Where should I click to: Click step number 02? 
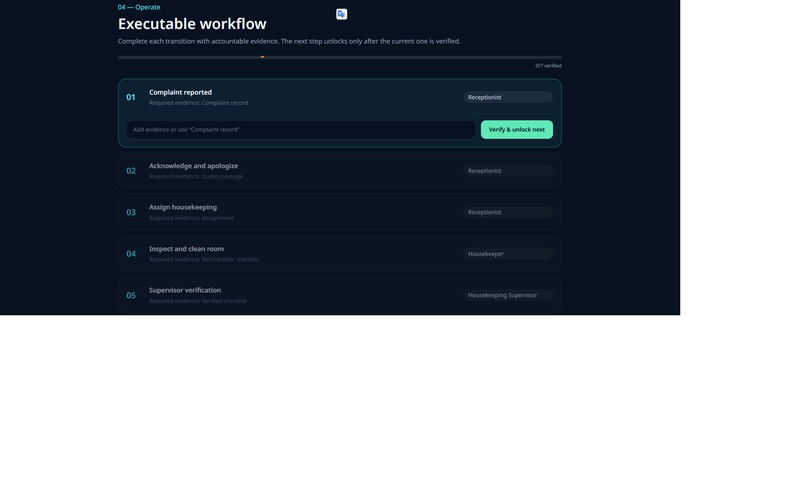click(x=131, y=171)
